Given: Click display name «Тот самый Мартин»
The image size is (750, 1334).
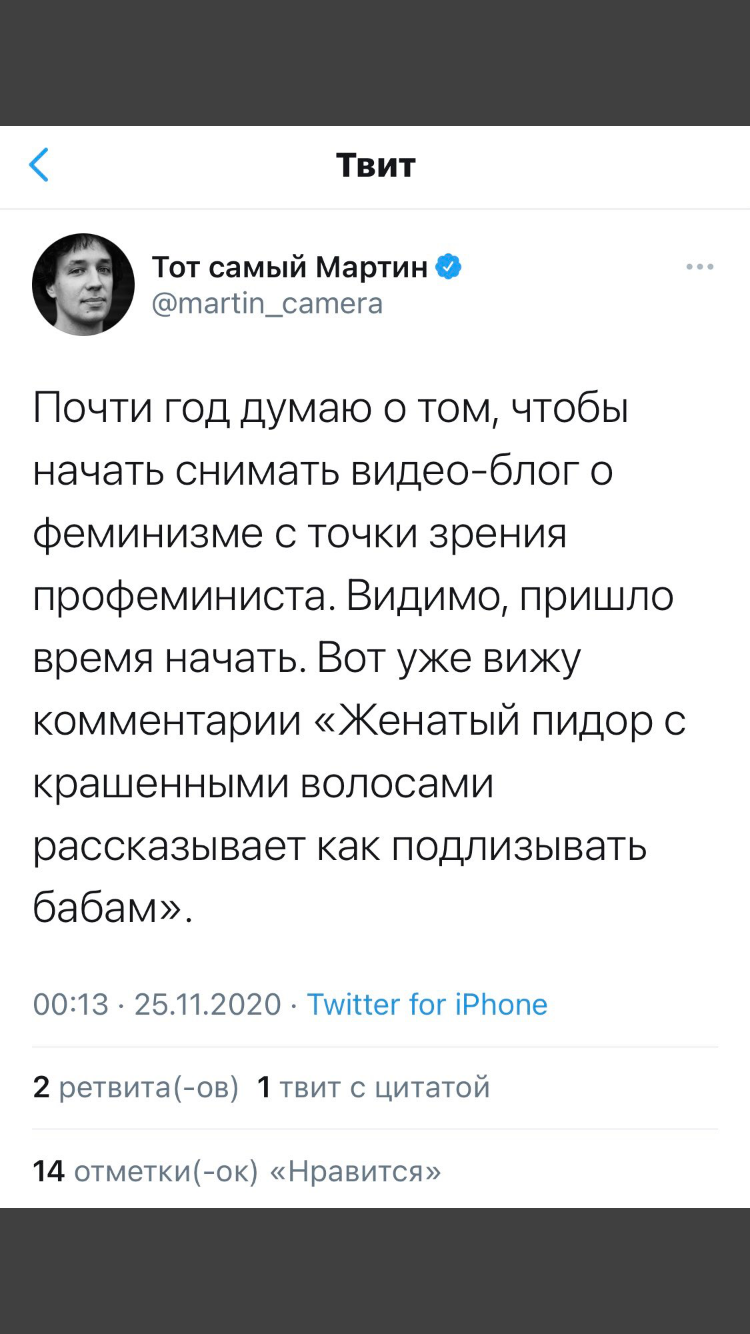Looking at the screenshot, I should 290,267.
